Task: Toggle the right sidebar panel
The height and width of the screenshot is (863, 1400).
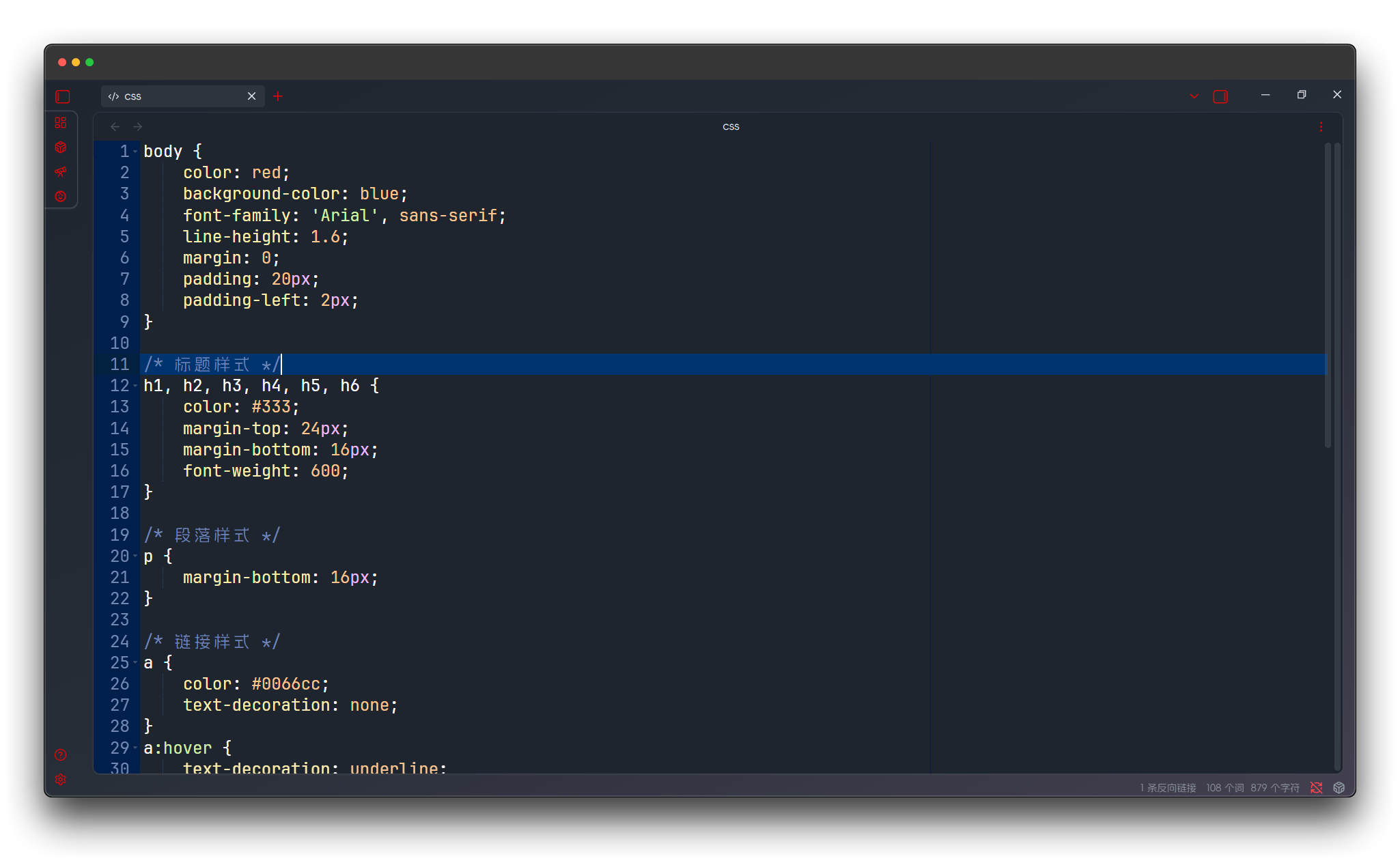Action: tap(1220, 97)
